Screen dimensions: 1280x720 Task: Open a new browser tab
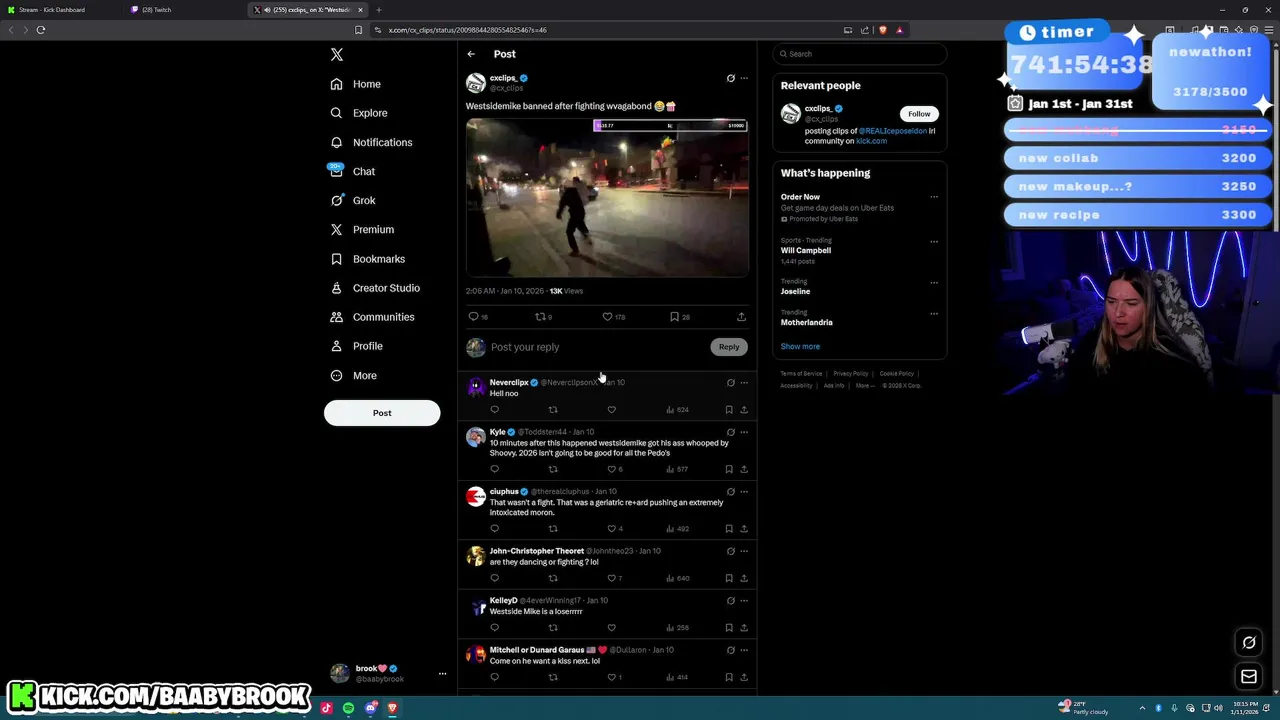[378, 10]
